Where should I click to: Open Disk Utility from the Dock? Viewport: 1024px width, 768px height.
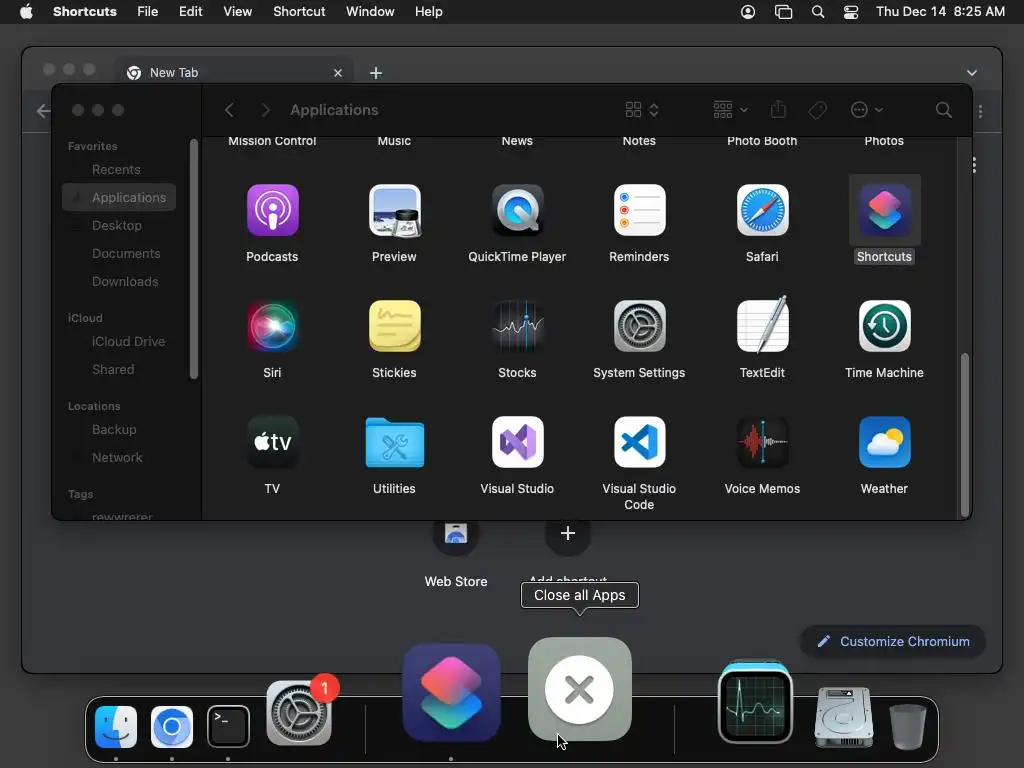[x=844, y=716]
